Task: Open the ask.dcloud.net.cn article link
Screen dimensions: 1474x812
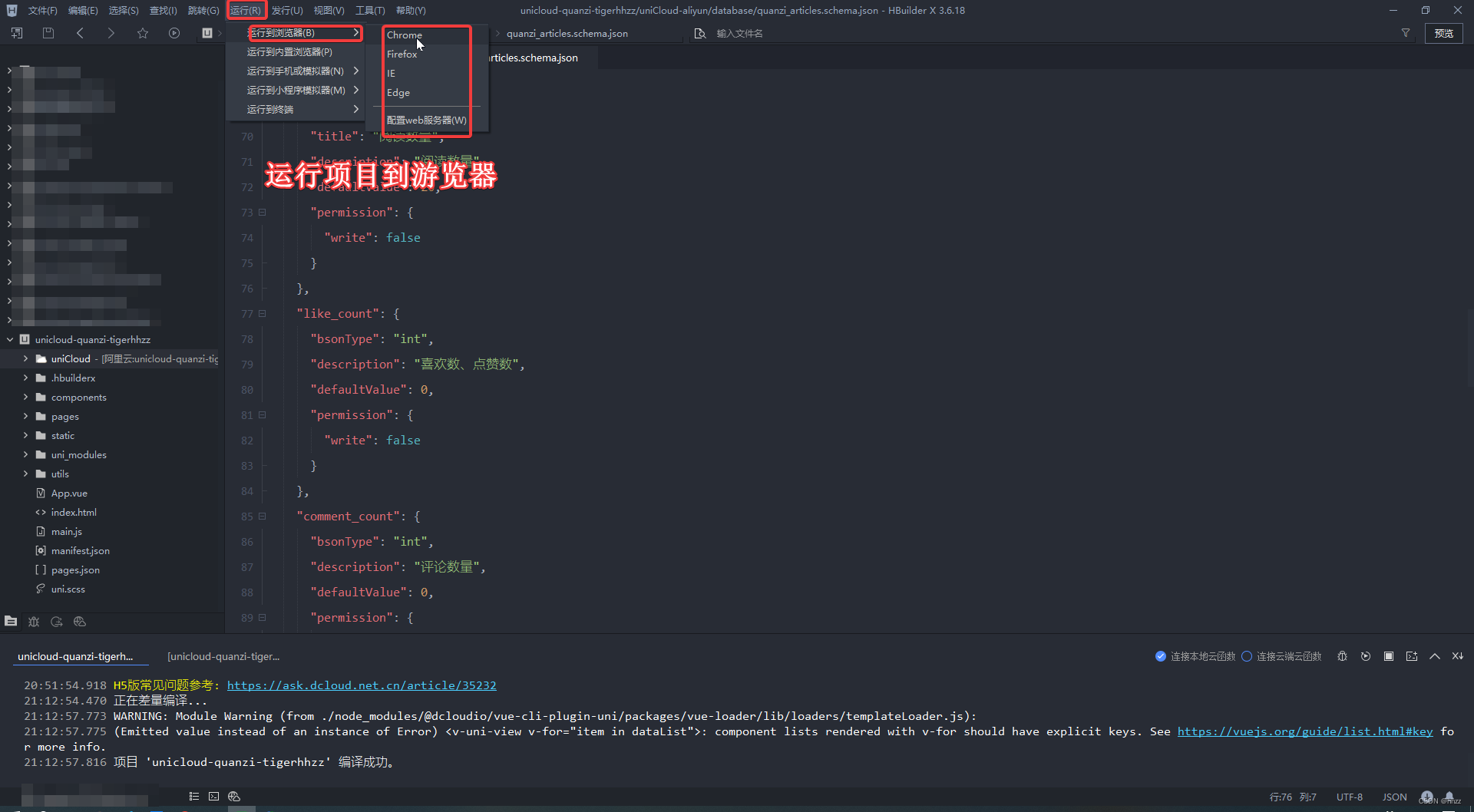Action: [x=362, y=685]
